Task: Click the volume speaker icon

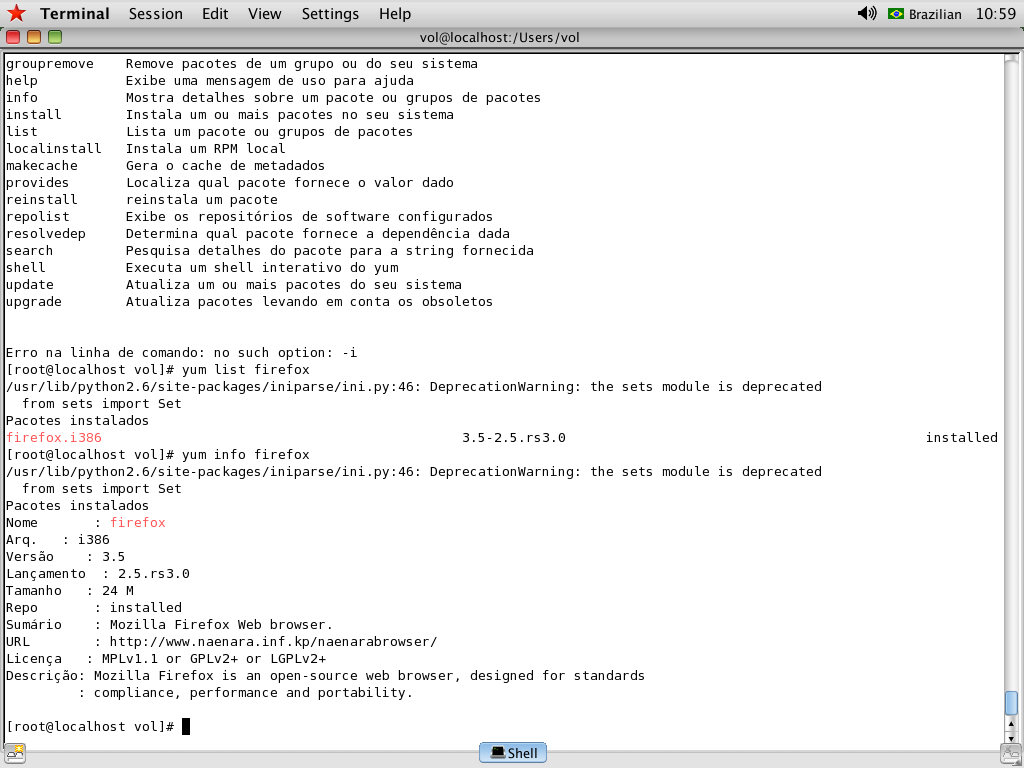Action: (x=867, y=13)
